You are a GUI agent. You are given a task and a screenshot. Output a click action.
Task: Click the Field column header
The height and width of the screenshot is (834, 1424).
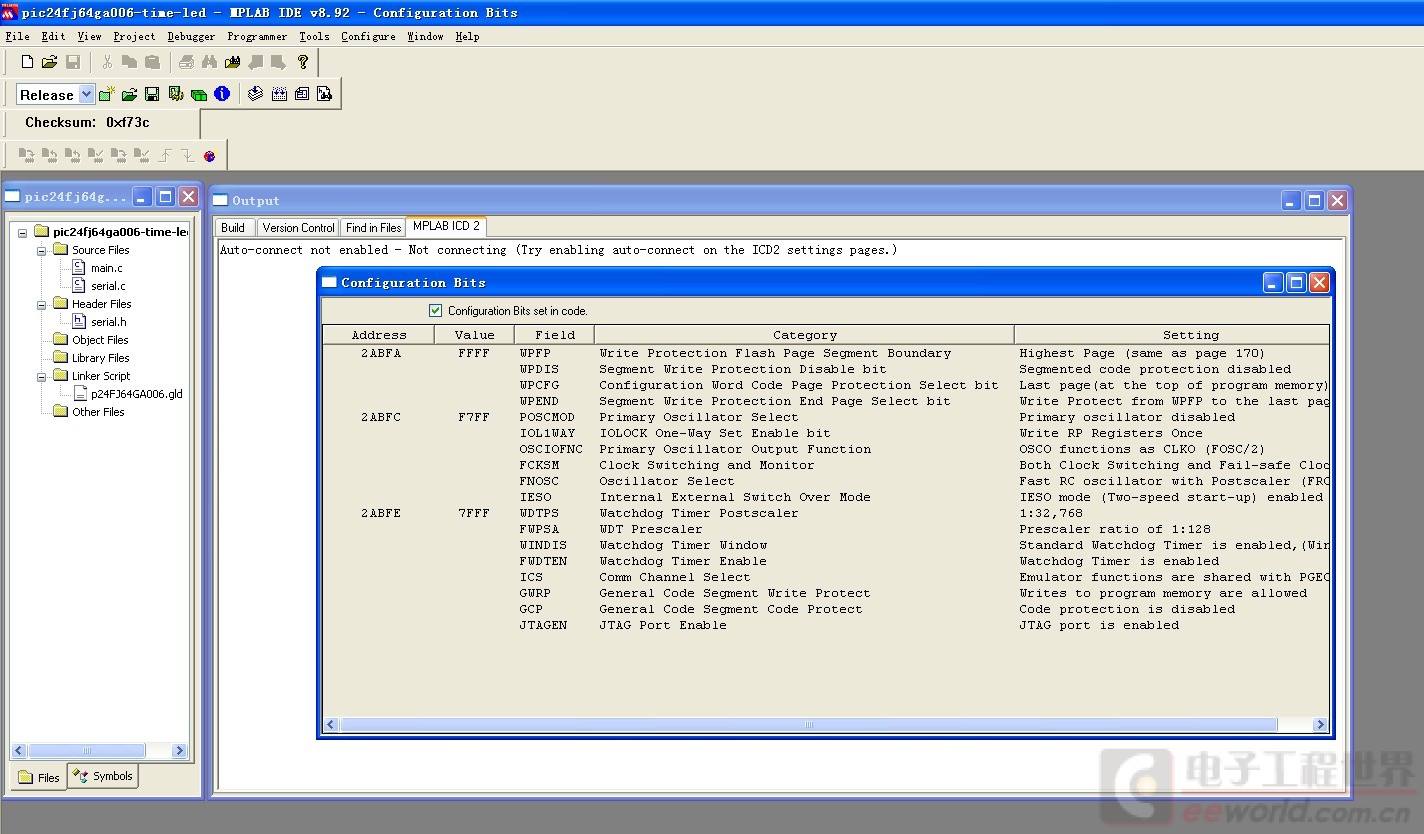click(554, 335)
